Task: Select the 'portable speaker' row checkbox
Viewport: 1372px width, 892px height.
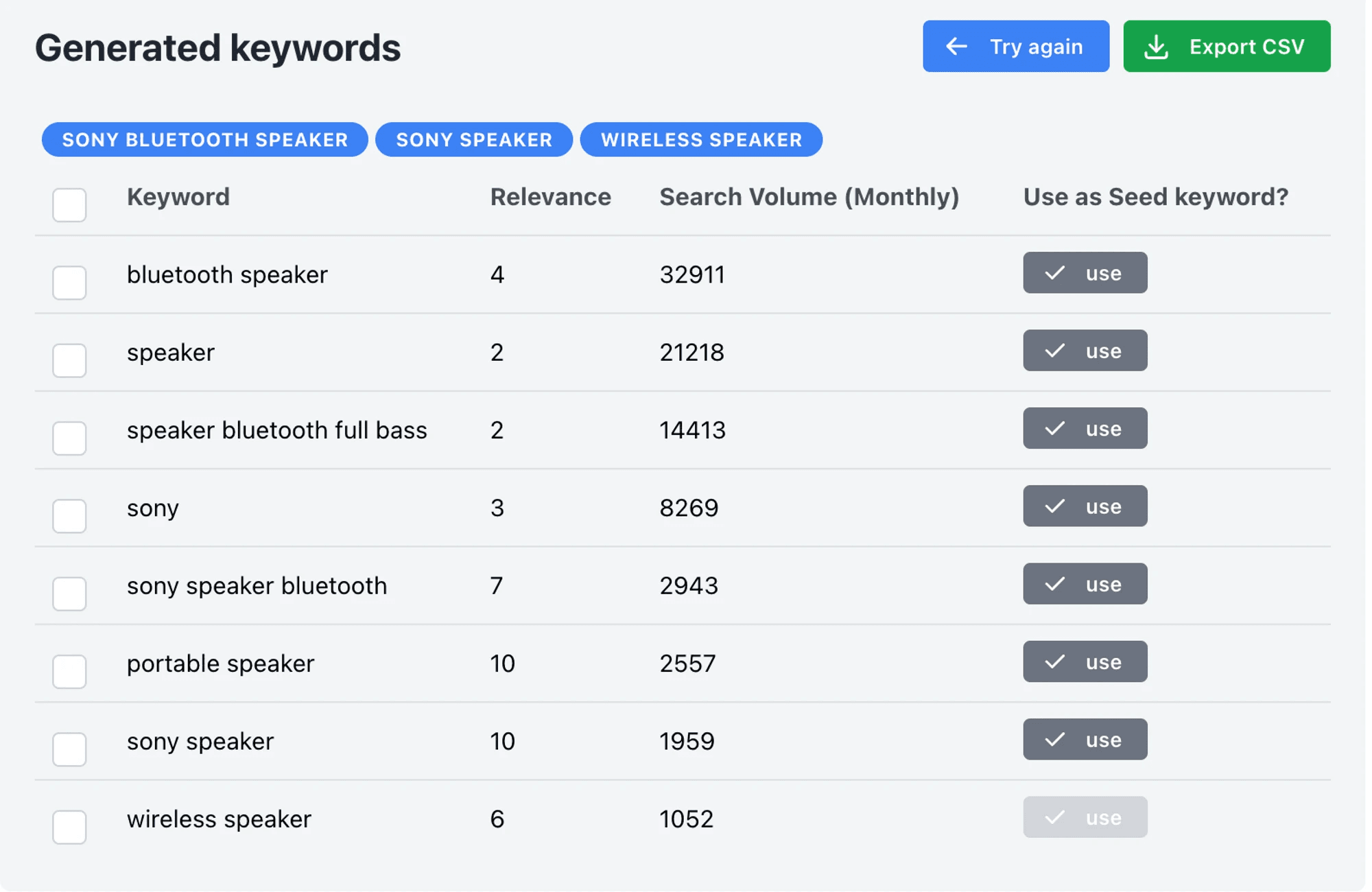Action: pos(69,671)
